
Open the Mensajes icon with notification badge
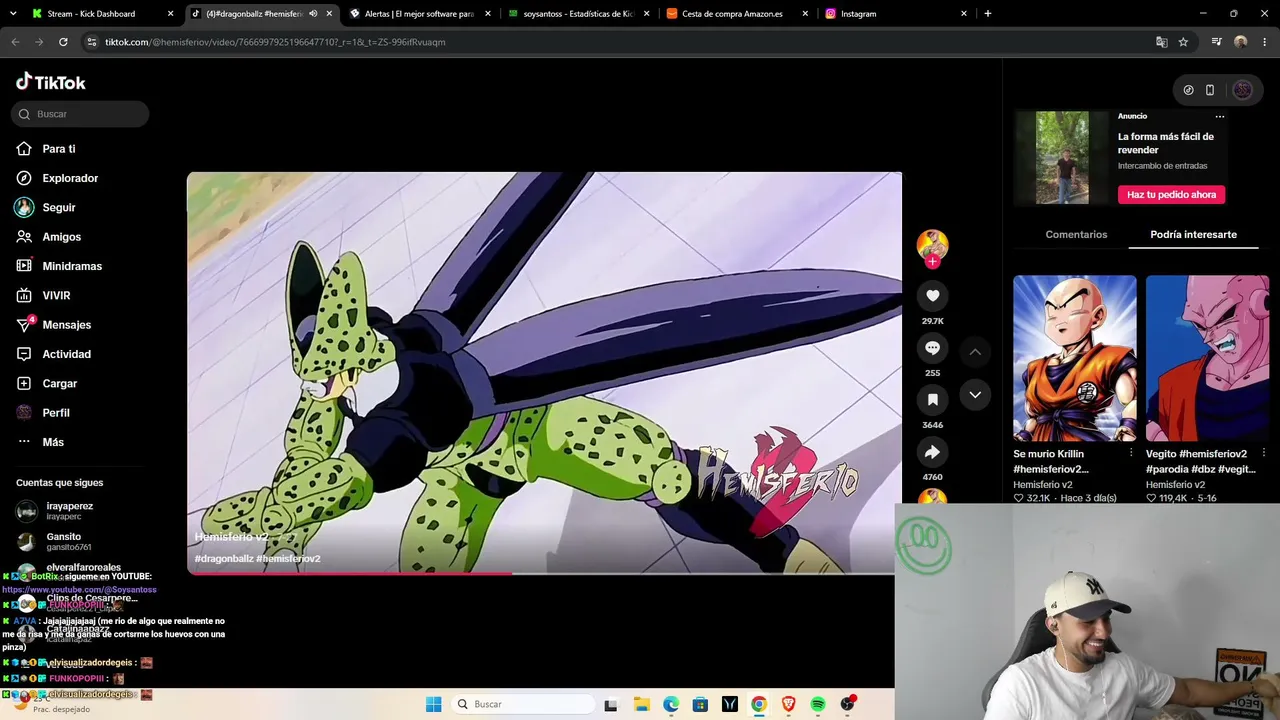(x=25, y=325)
